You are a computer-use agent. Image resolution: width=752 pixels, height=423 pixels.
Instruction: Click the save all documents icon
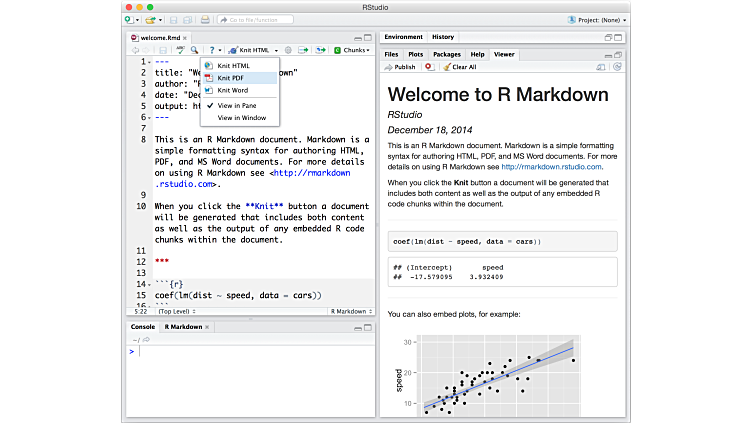point(186,19)
